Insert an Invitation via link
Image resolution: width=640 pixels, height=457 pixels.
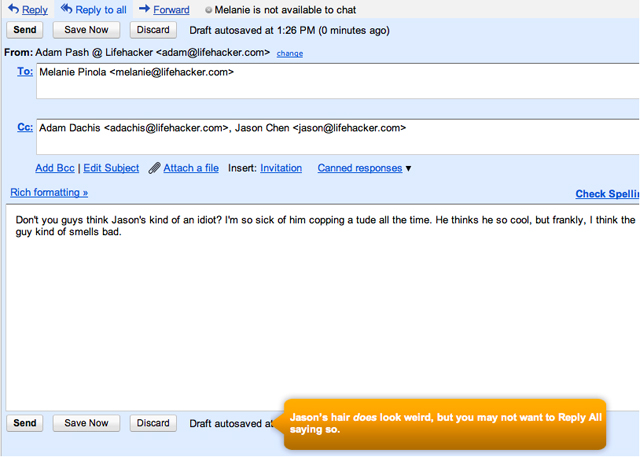pos(281,168)
